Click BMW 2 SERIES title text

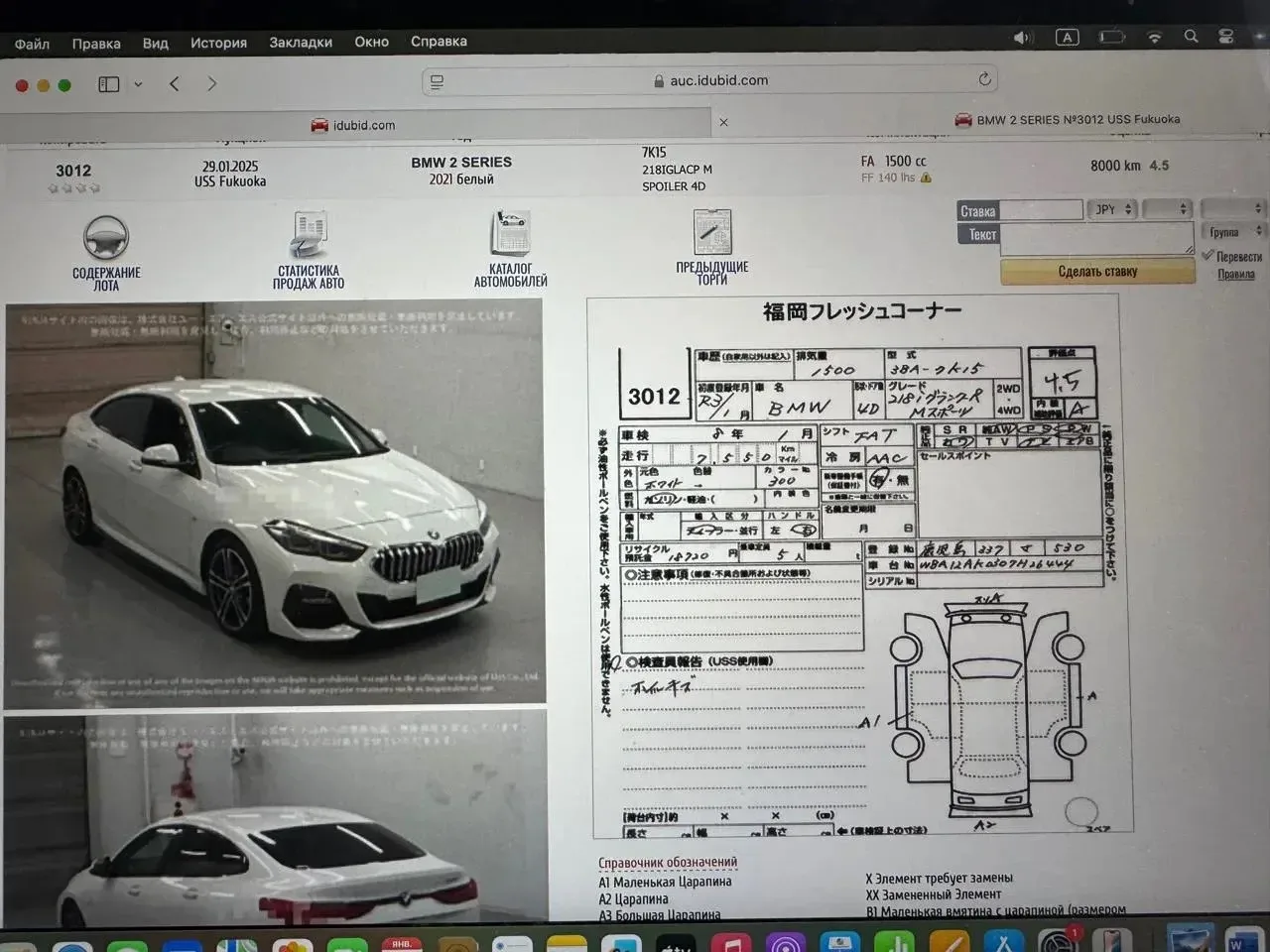coord(461,162)
